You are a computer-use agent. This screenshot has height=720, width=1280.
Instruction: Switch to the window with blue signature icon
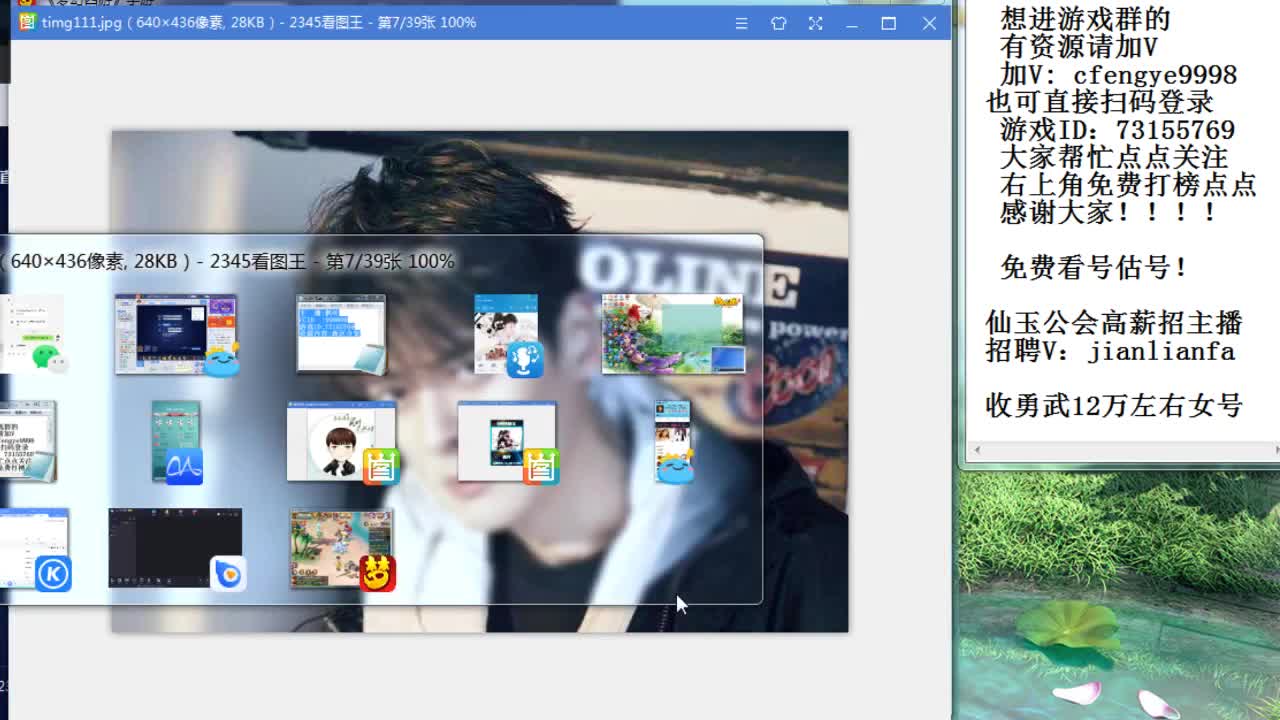[x=177, y=442]
